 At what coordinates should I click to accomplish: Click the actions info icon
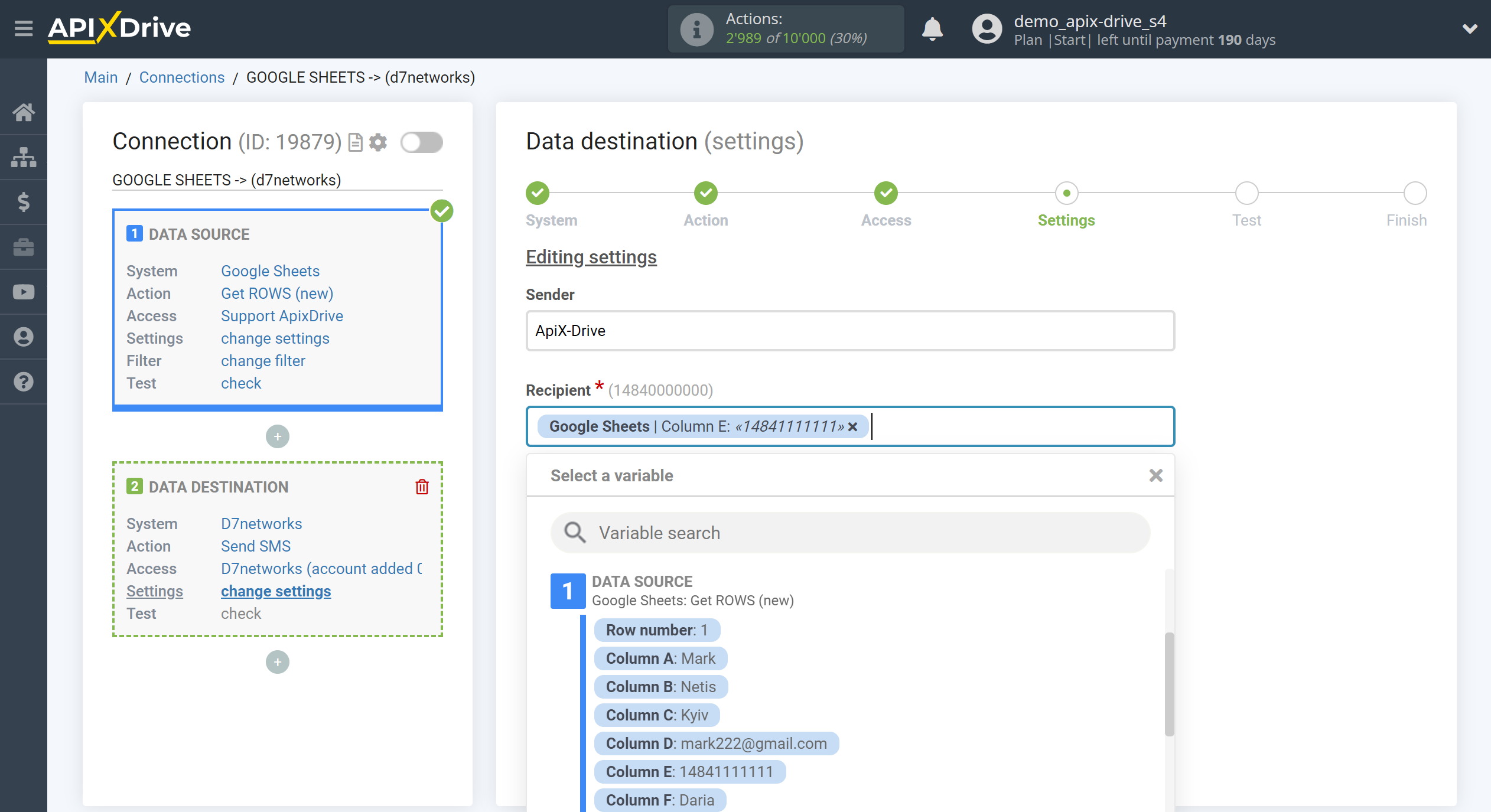click(x=697, y=29)
